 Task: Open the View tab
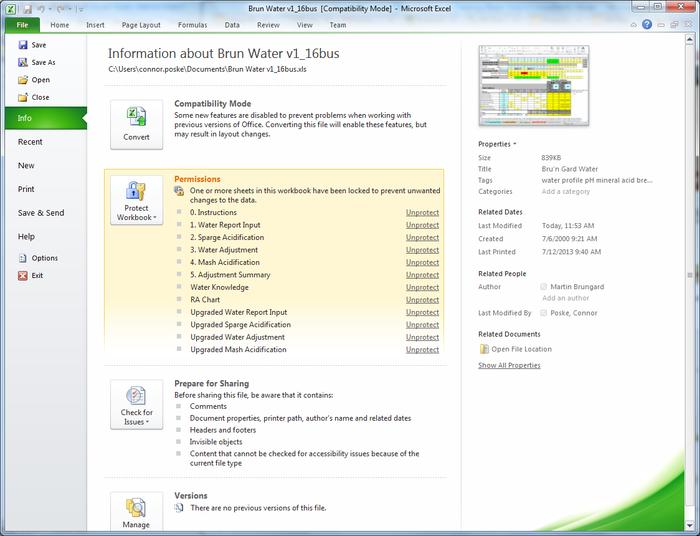305,25
